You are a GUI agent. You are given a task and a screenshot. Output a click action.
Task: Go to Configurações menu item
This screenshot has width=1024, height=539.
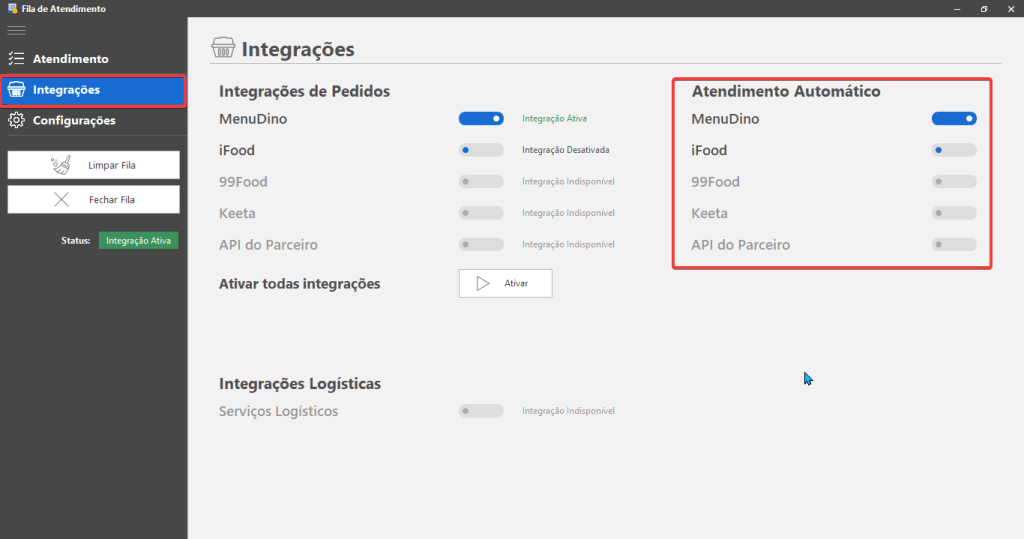[x=93, y=120]
